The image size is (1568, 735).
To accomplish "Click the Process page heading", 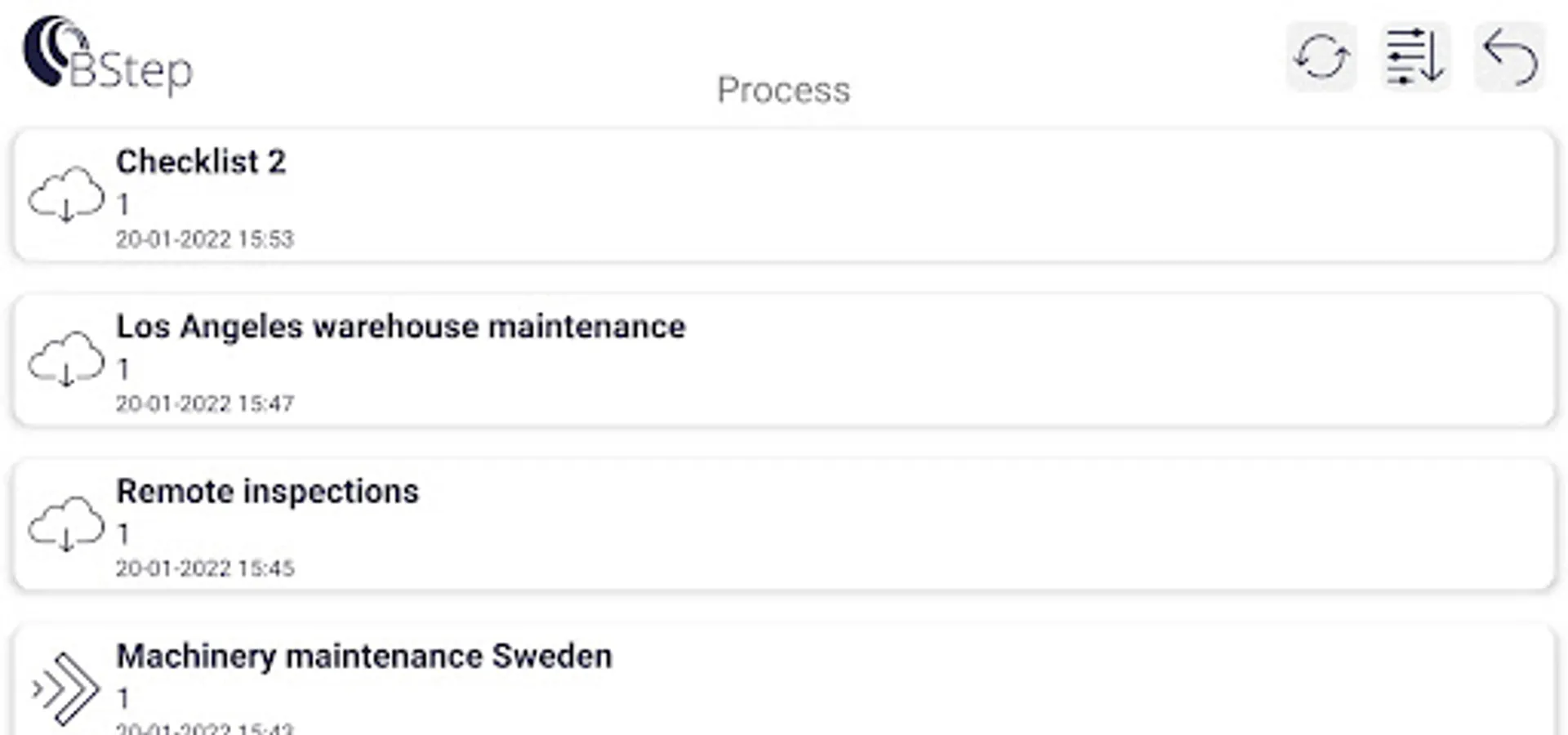I will coord(783,90).
